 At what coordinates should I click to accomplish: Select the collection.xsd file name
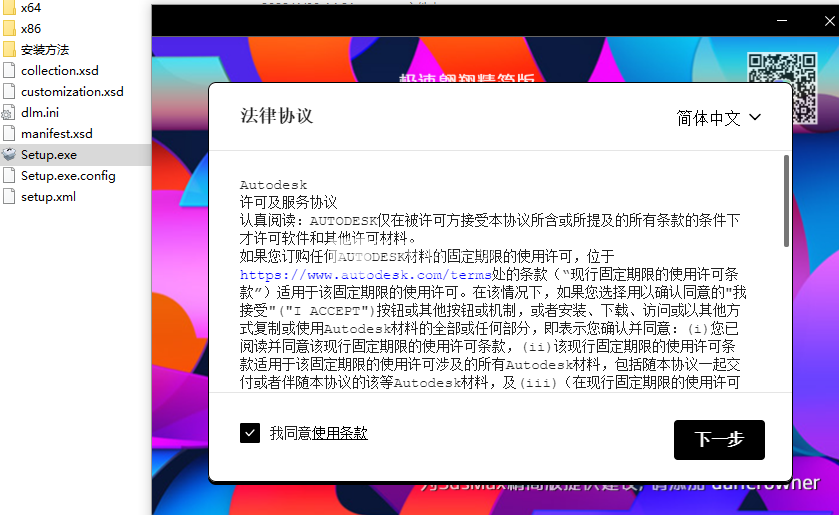click(x=59, y=71)
